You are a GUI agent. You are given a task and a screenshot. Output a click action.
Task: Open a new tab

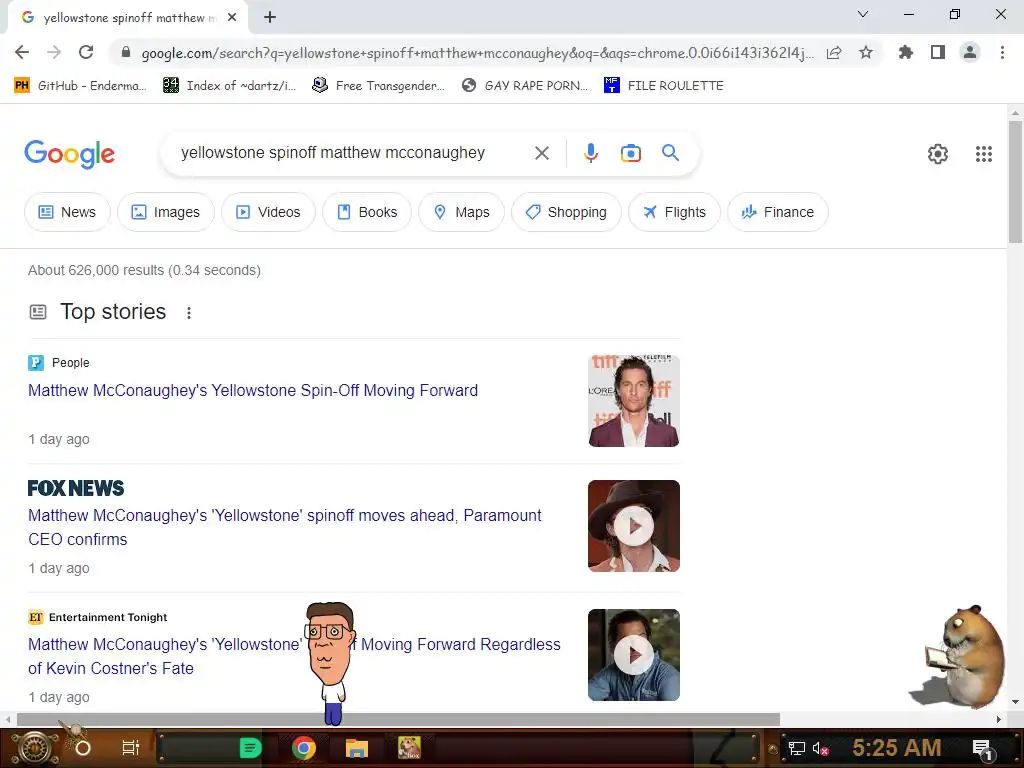(270, 17)
